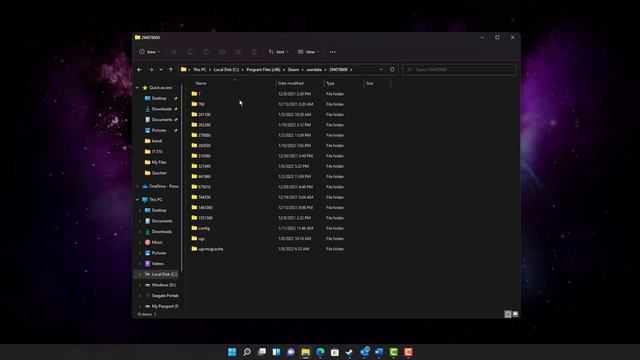Select My Passport drive in sidebar
Image resolution: width=640 pixels, height=360 pixels.
point(165,306)
